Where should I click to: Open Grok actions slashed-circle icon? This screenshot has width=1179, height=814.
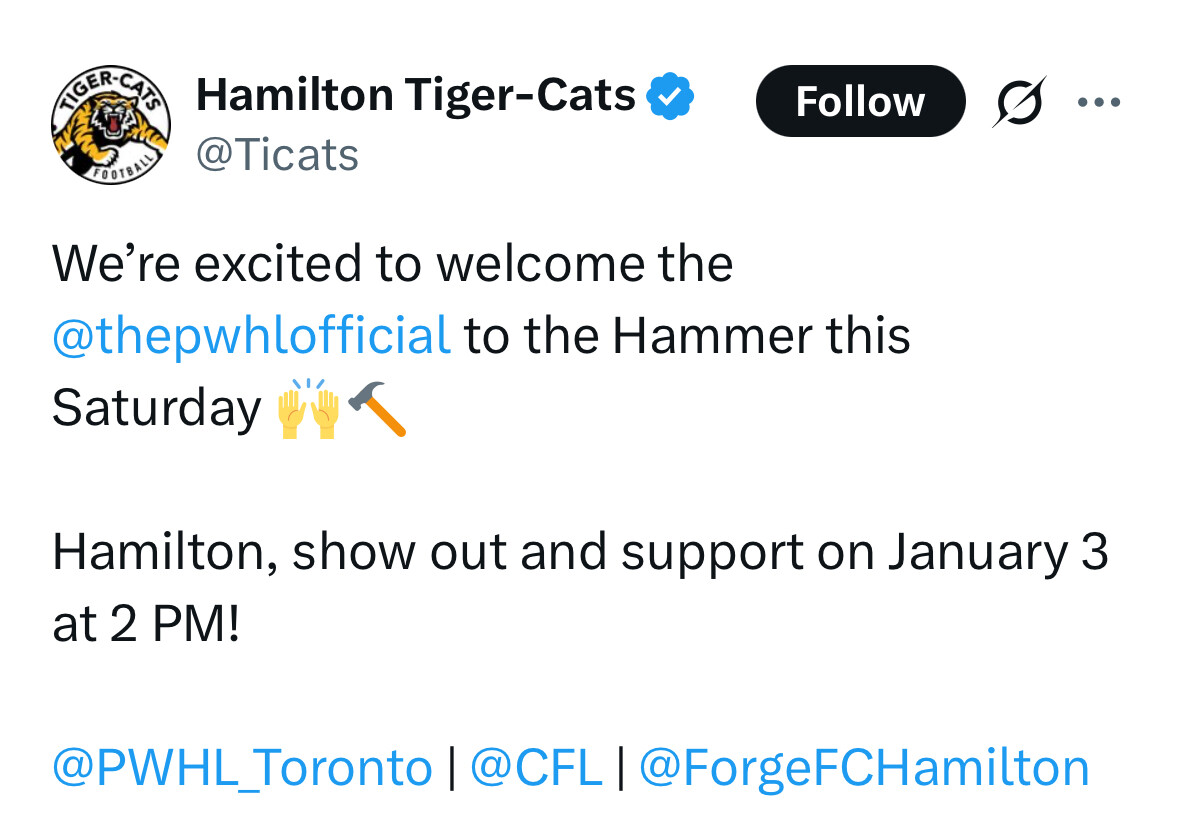(1019, 101)
